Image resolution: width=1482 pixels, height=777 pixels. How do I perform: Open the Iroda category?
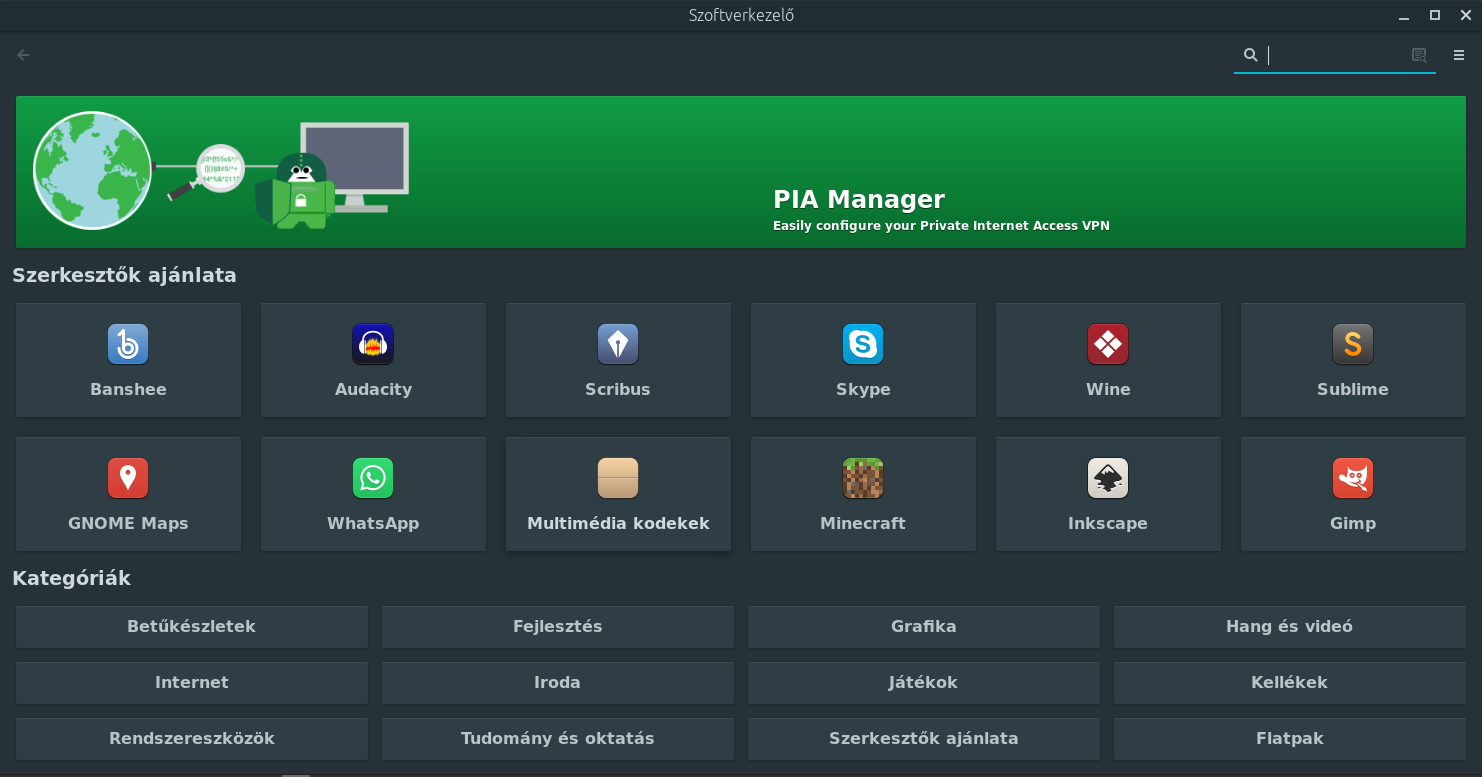point(558,682)
